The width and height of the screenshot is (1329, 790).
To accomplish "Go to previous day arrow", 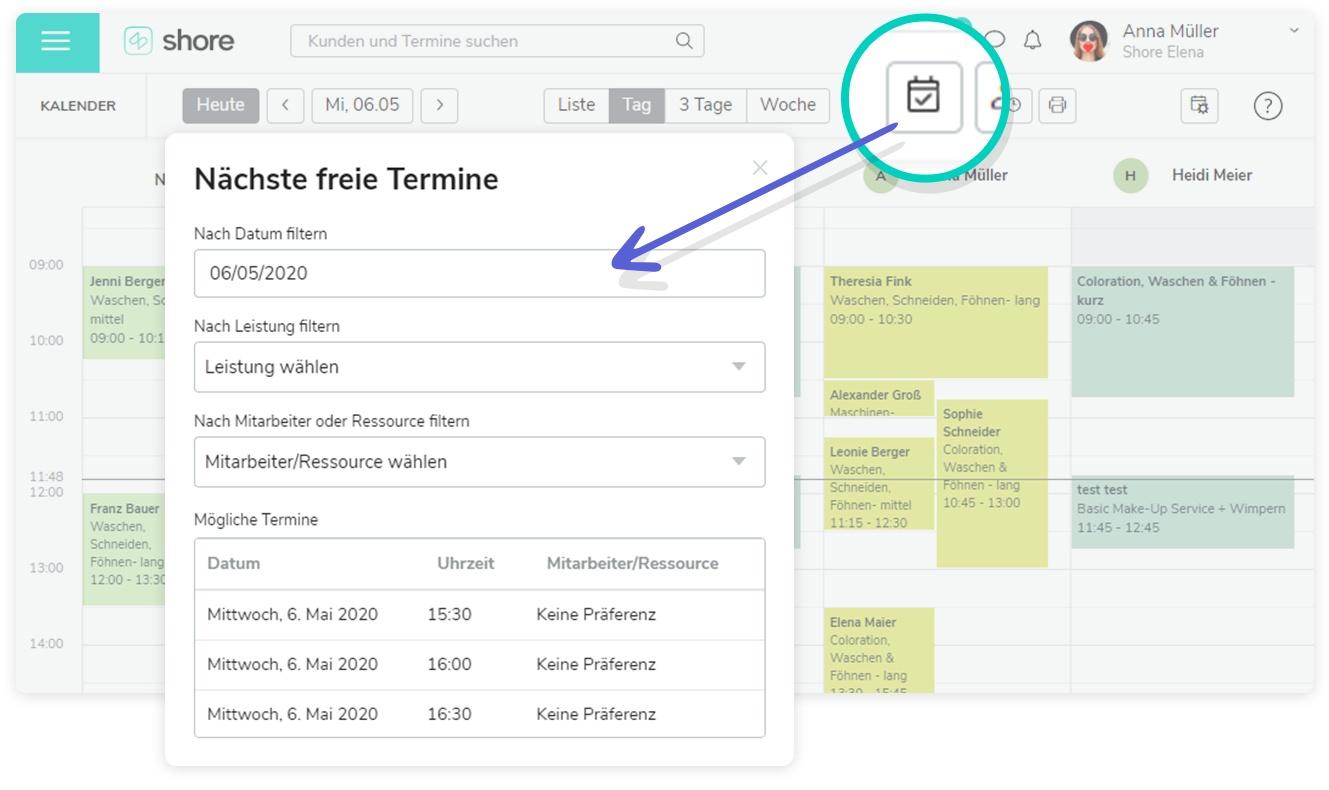I will pyautogui.click(x=287, y=104).
